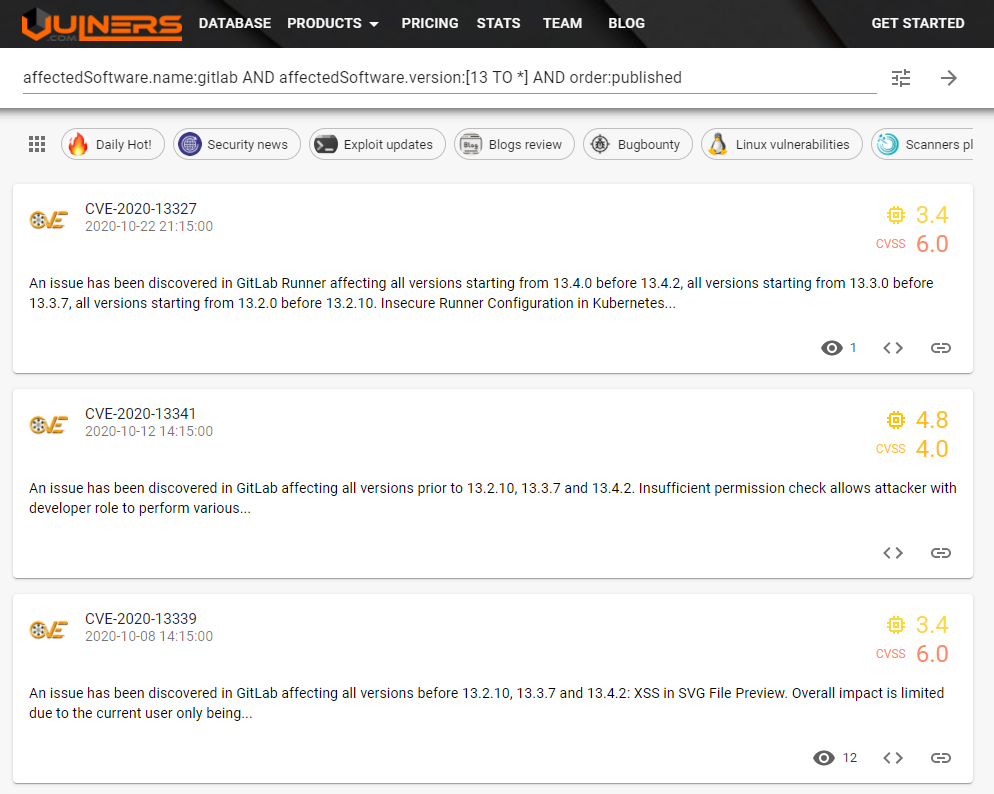View source code for CVE-2020-13327
This screenshot has height=794, width=994.
893,348
